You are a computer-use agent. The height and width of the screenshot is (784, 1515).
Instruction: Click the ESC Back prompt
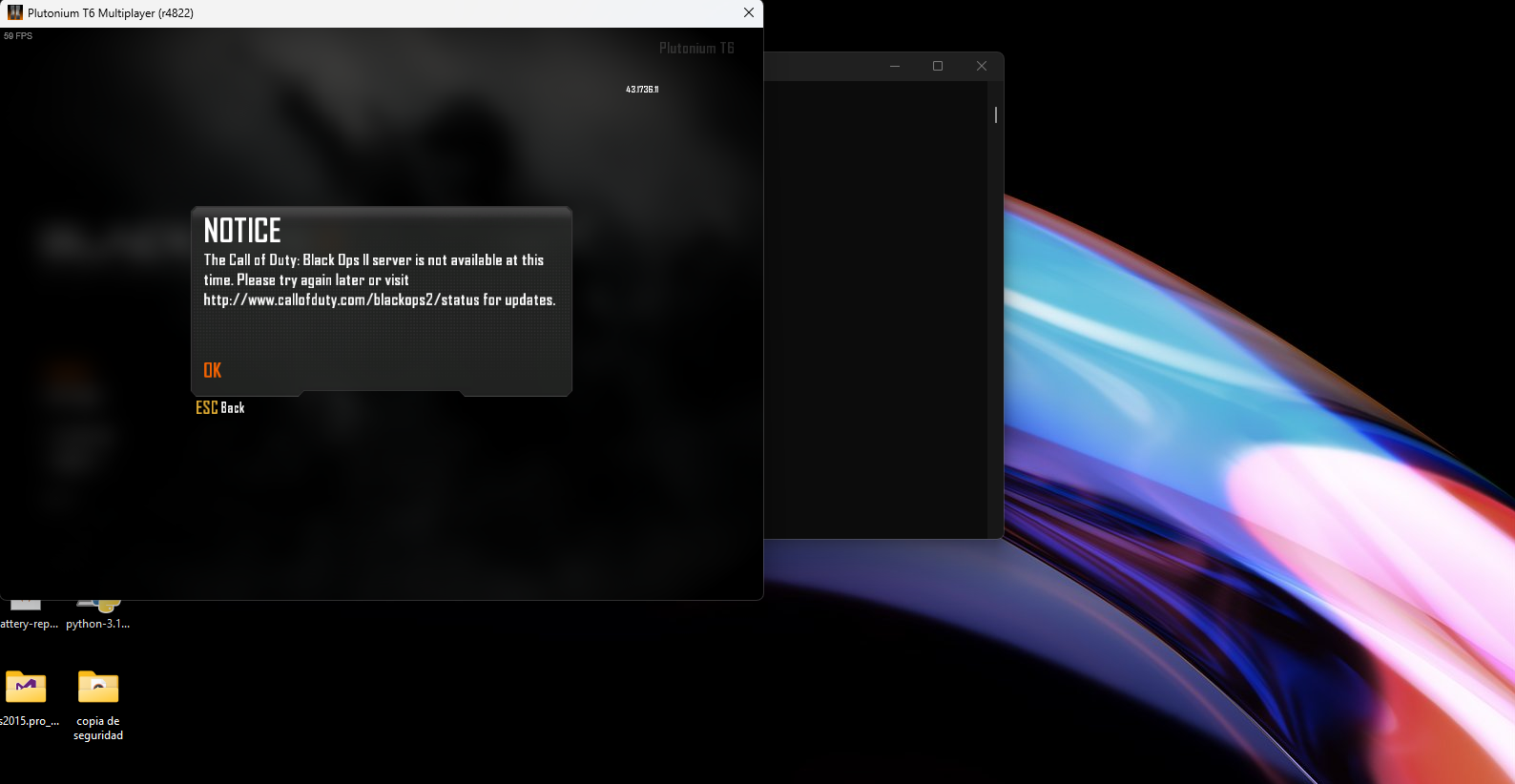(x=220, y=407)
